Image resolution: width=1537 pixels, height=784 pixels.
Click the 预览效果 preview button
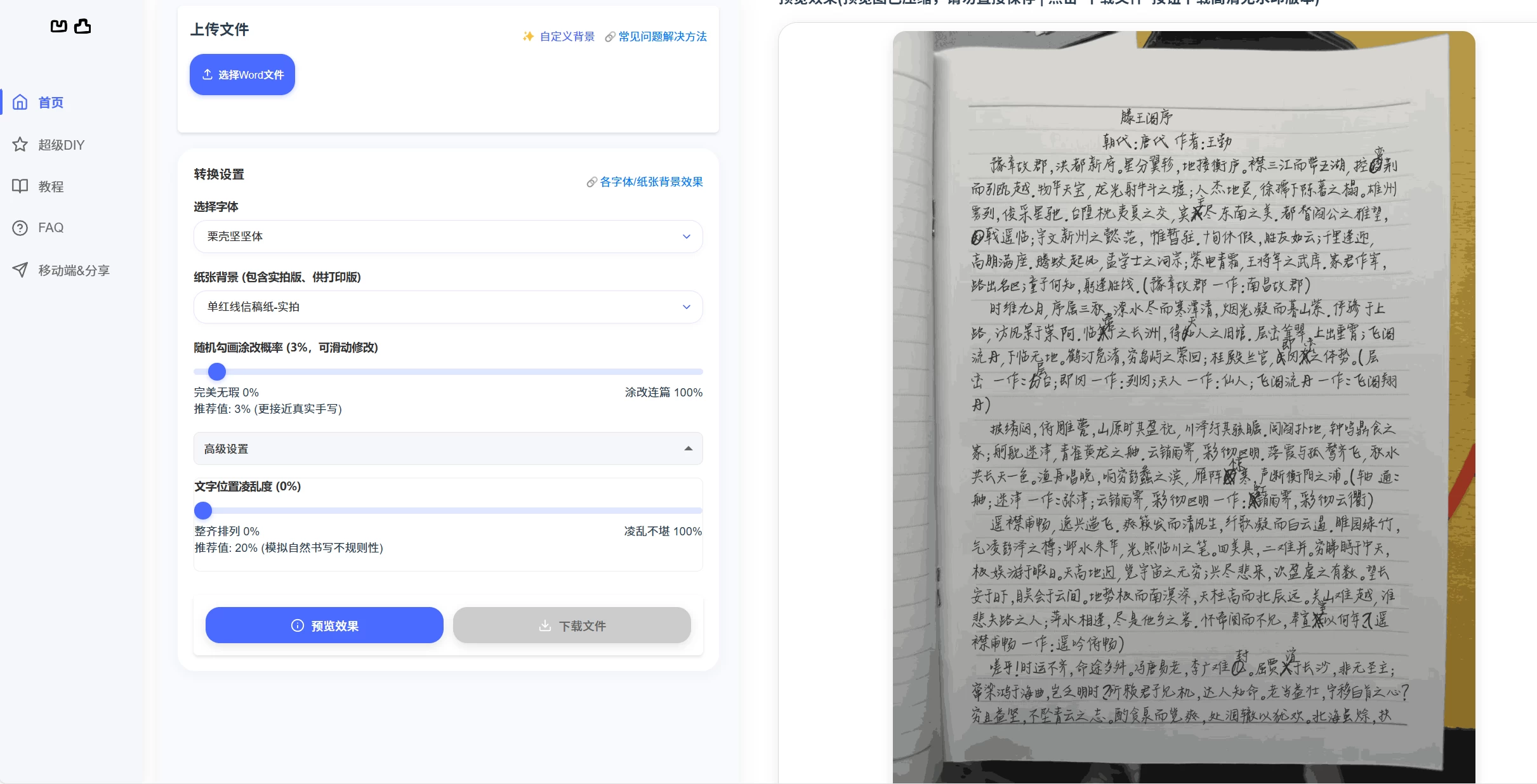(x=324, y=625)
